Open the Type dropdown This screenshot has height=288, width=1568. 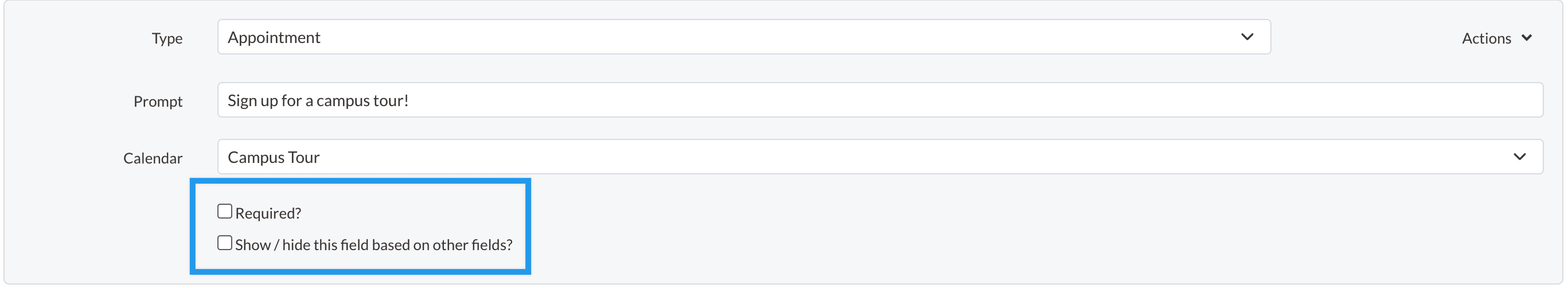[743, 37]
